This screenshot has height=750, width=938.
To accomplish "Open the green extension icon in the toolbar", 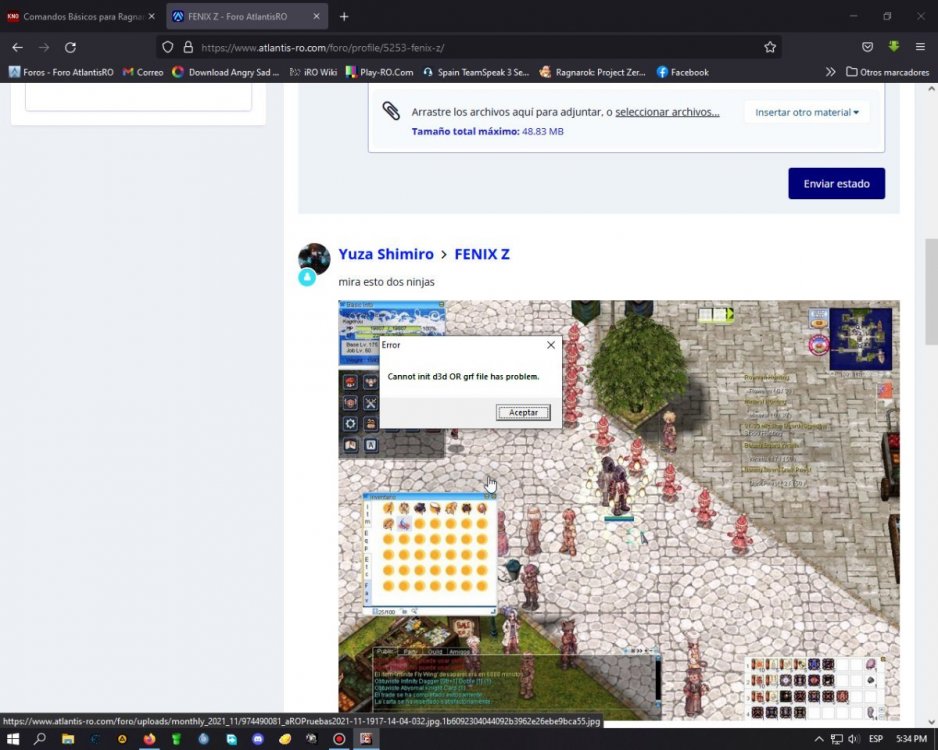I will point(893,46).
